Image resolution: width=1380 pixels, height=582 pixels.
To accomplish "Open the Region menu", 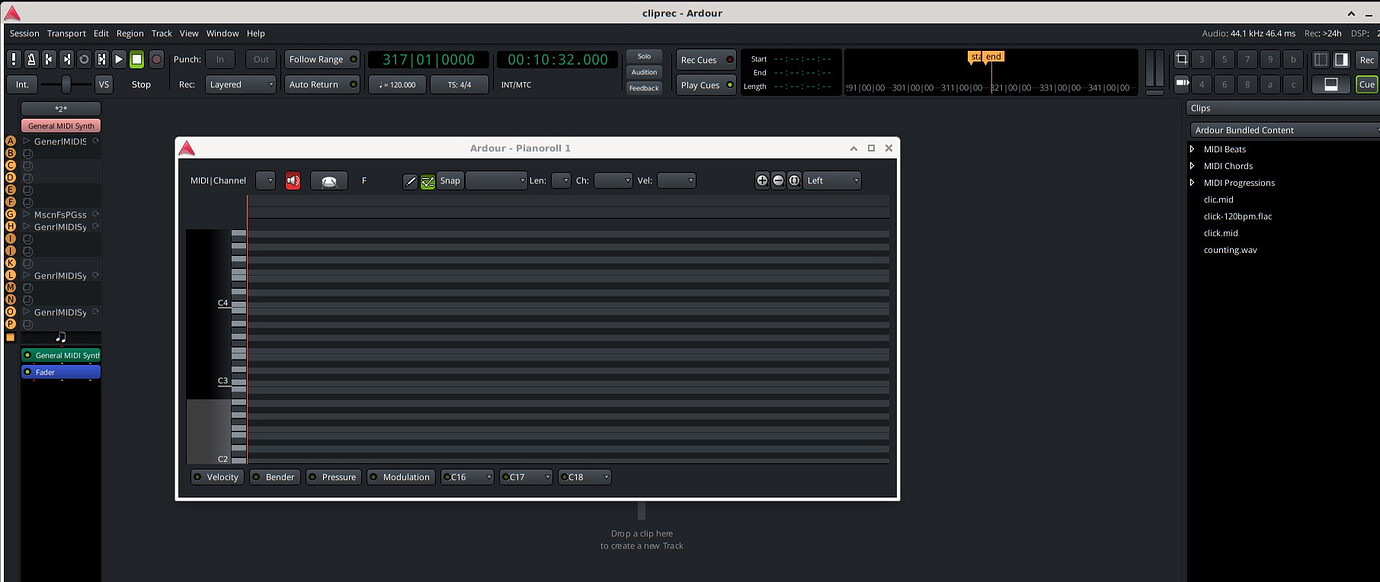I will coord(130,33).
